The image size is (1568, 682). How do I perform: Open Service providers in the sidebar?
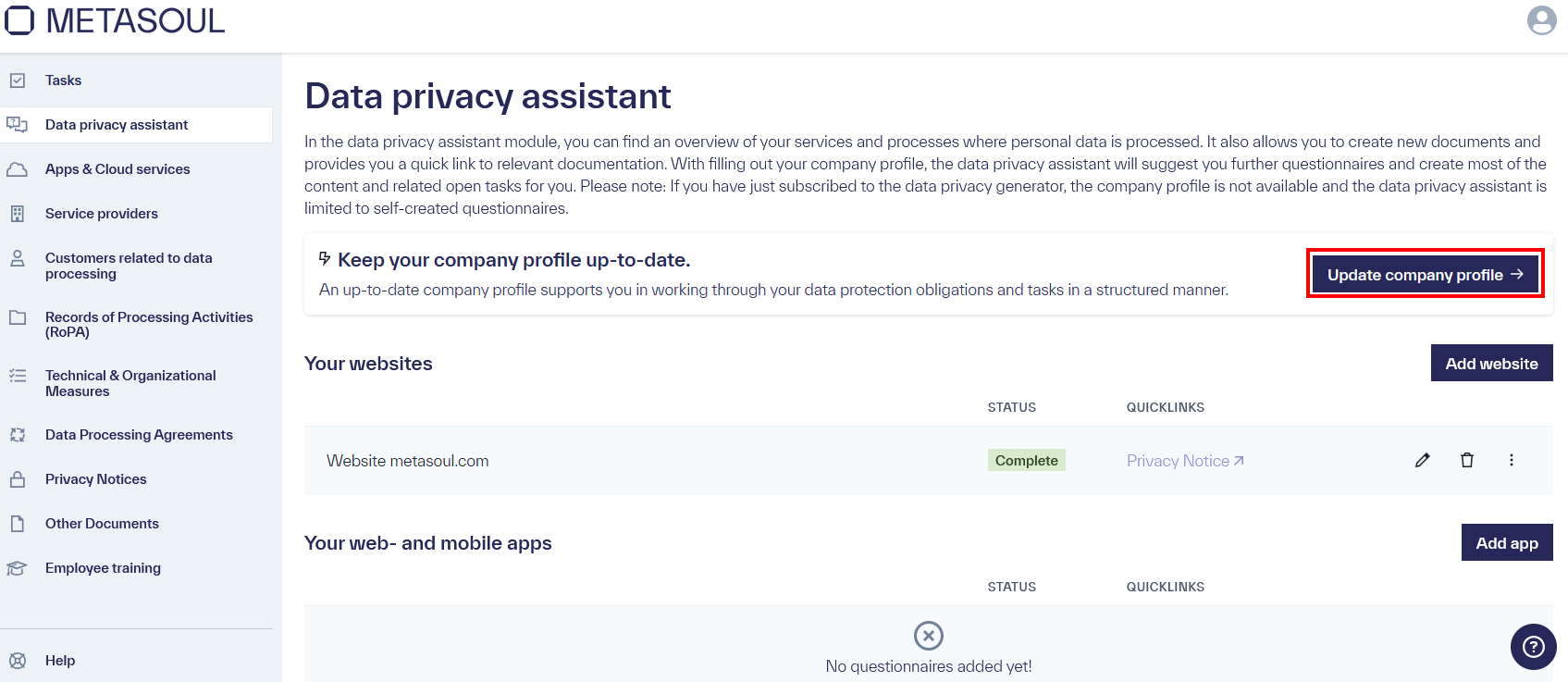coord(102,214)
